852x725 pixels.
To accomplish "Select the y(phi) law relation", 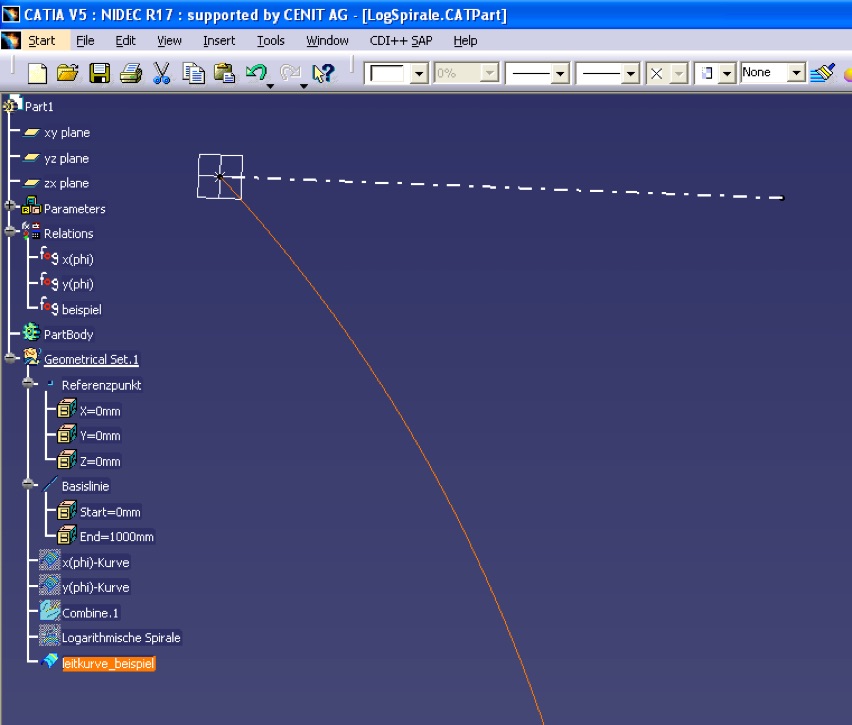I will tap(78, 284).
